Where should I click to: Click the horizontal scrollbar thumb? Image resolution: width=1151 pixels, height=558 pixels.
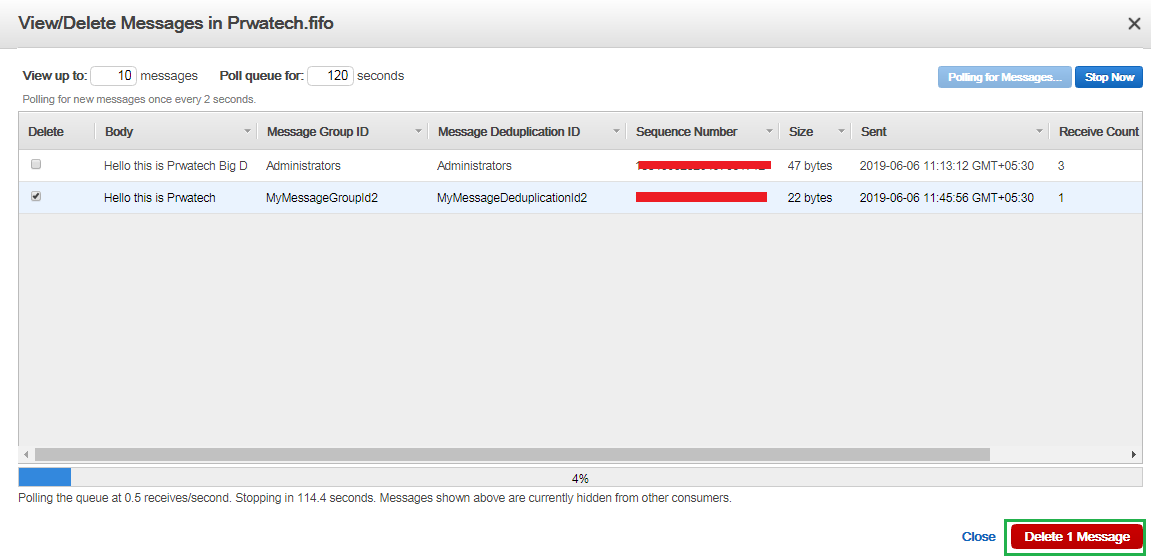512,454
